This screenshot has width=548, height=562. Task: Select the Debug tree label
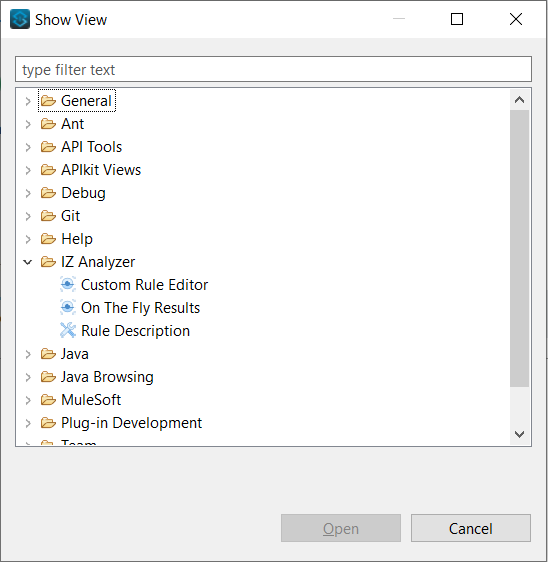pos(84,193)
